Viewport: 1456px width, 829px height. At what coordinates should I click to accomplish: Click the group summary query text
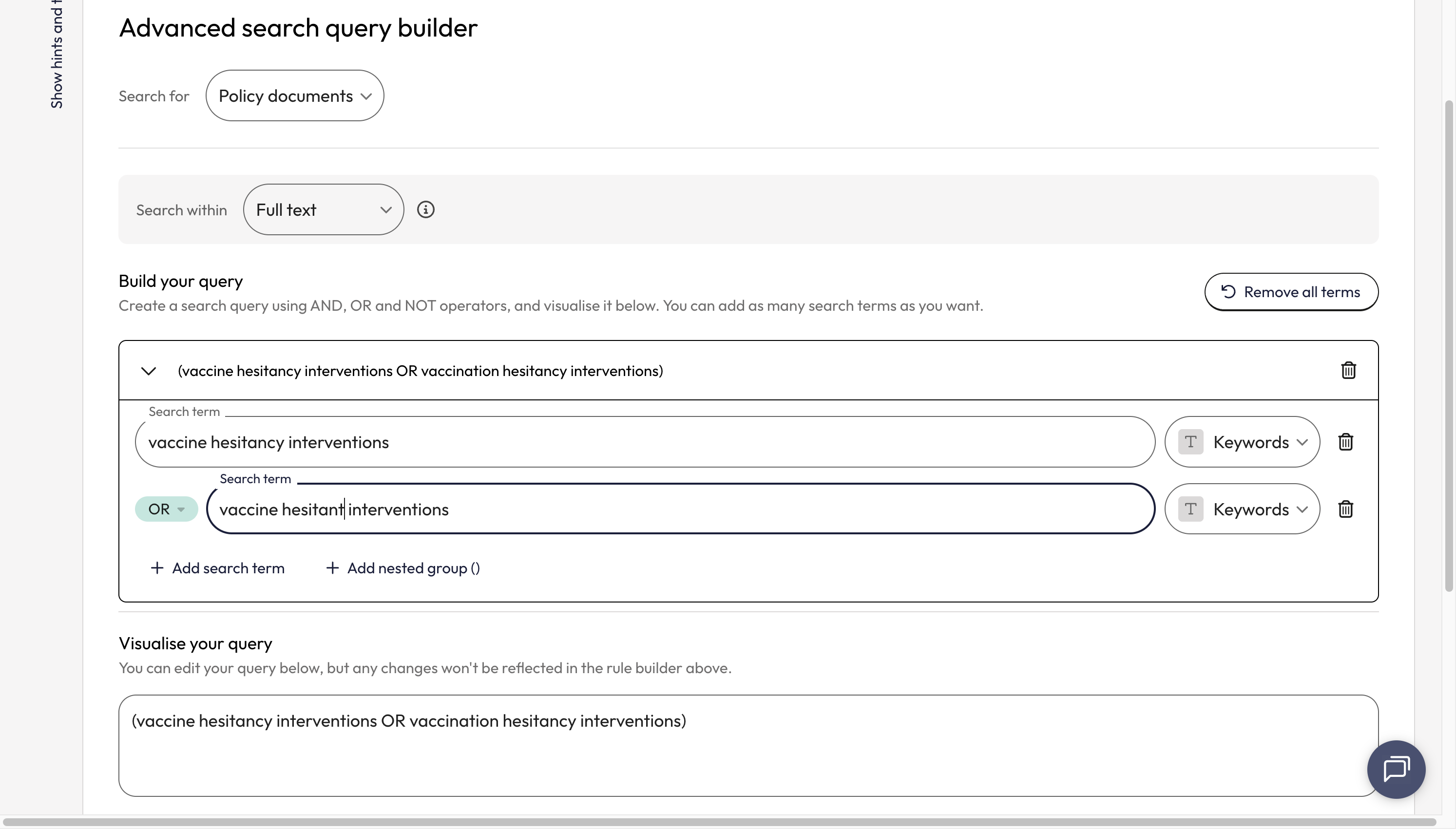(420, 371)
